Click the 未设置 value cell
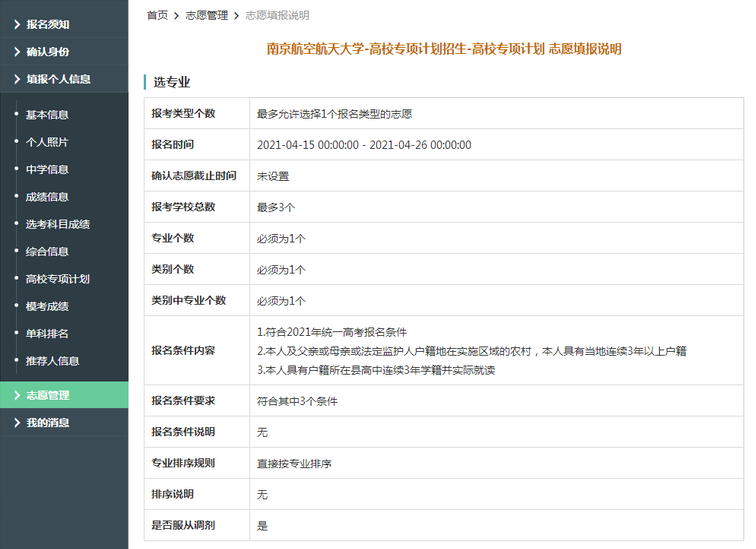This screenshot has width=756, height=549. [497, 176]
